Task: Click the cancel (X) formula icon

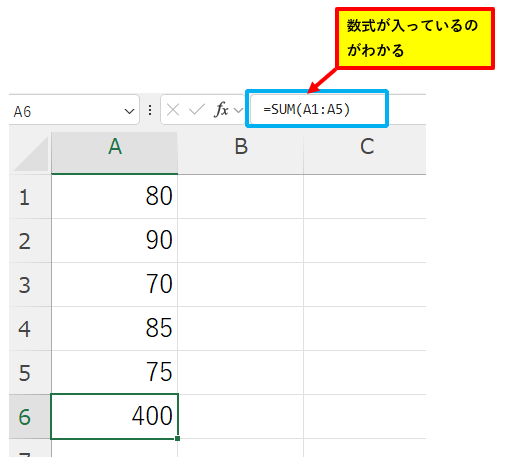Action: click(173, 110)
